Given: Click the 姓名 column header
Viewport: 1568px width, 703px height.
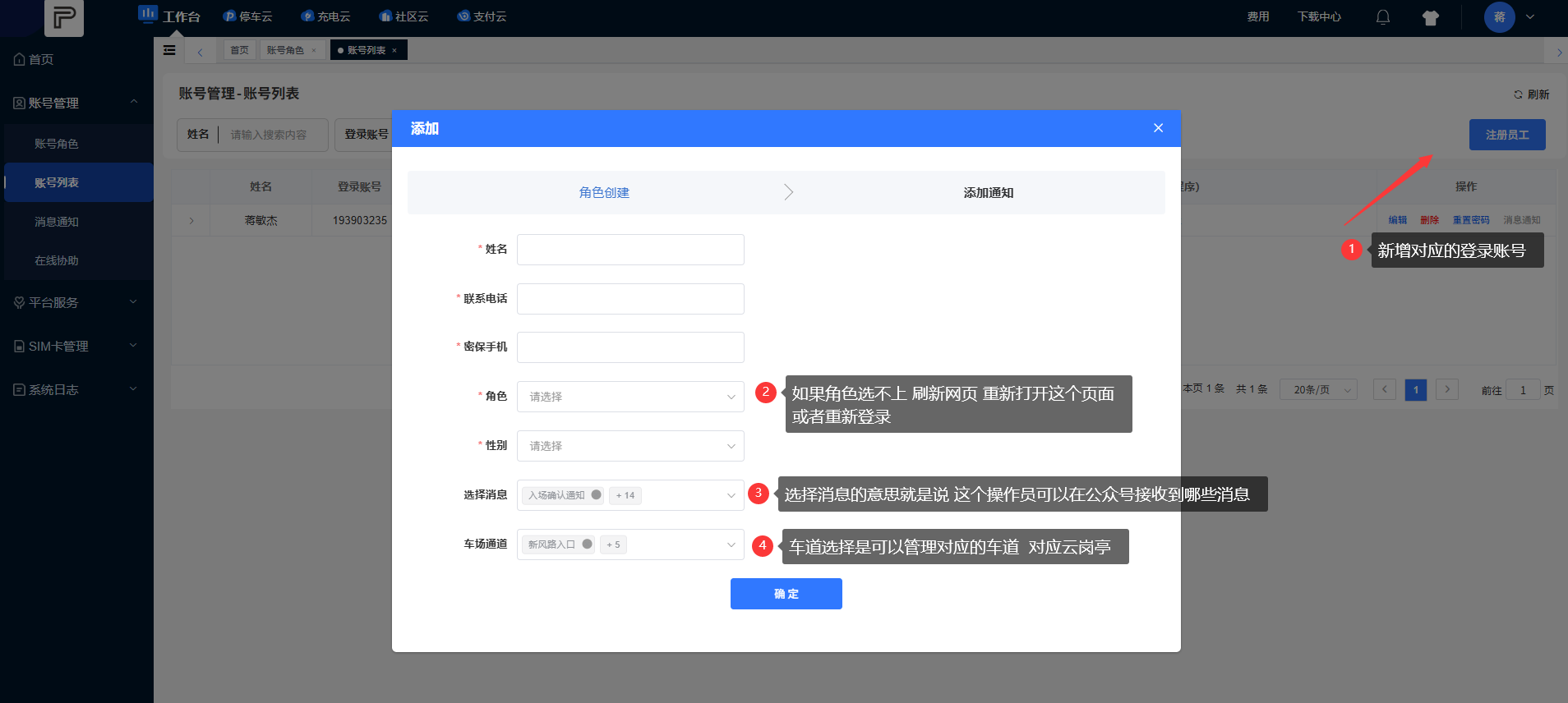Looking at the screenshot, I should 261,186.
